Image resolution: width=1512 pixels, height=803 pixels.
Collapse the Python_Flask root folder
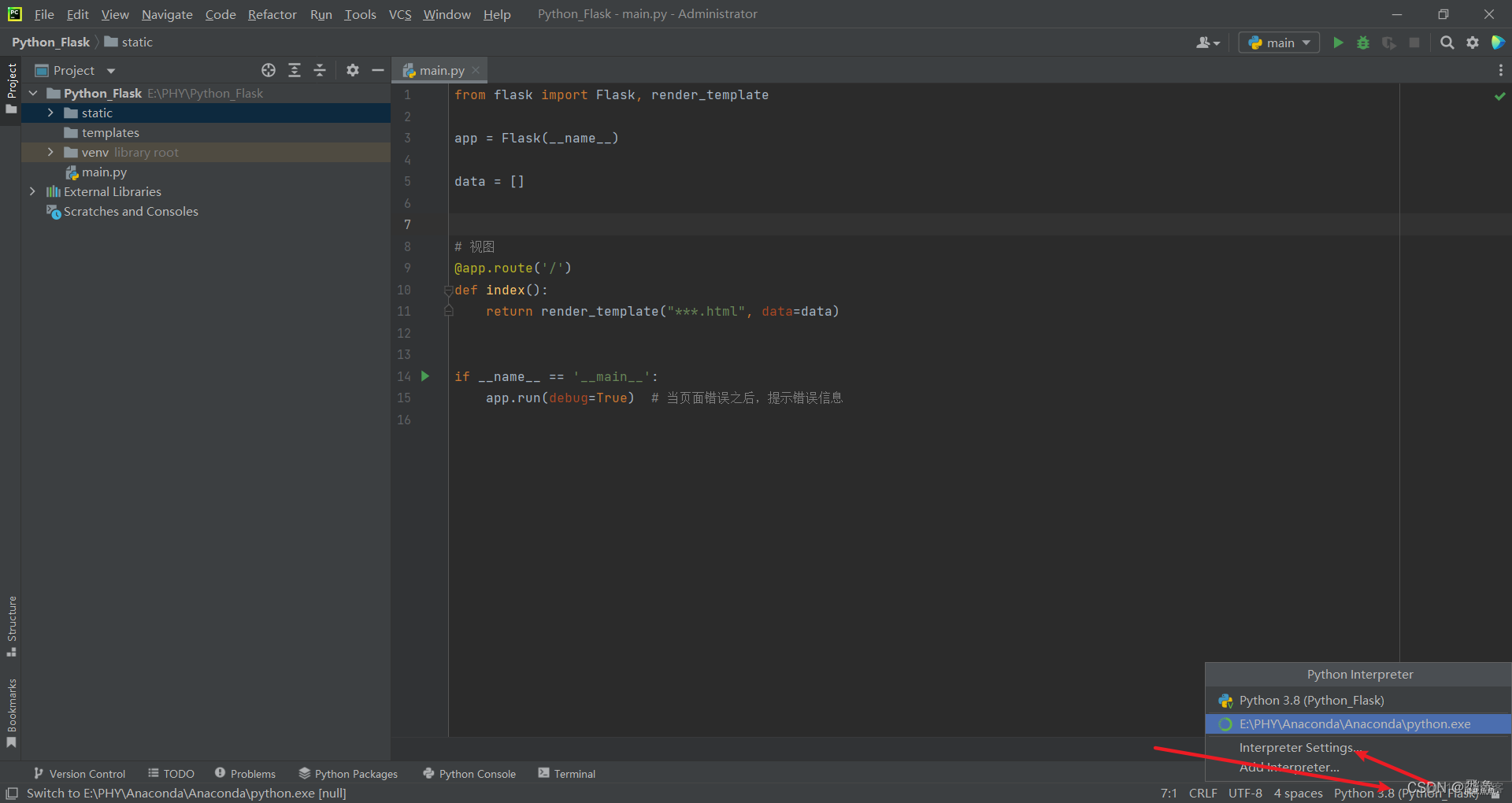point(33,93)
